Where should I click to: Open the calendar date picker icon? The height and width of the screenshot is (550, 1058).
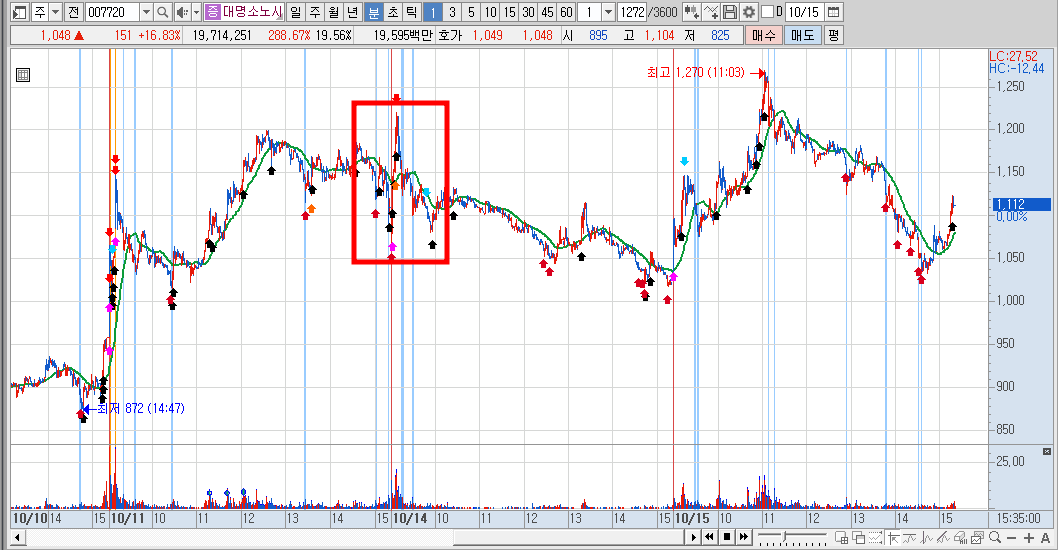pyautogui.click(x=833, y=12)
